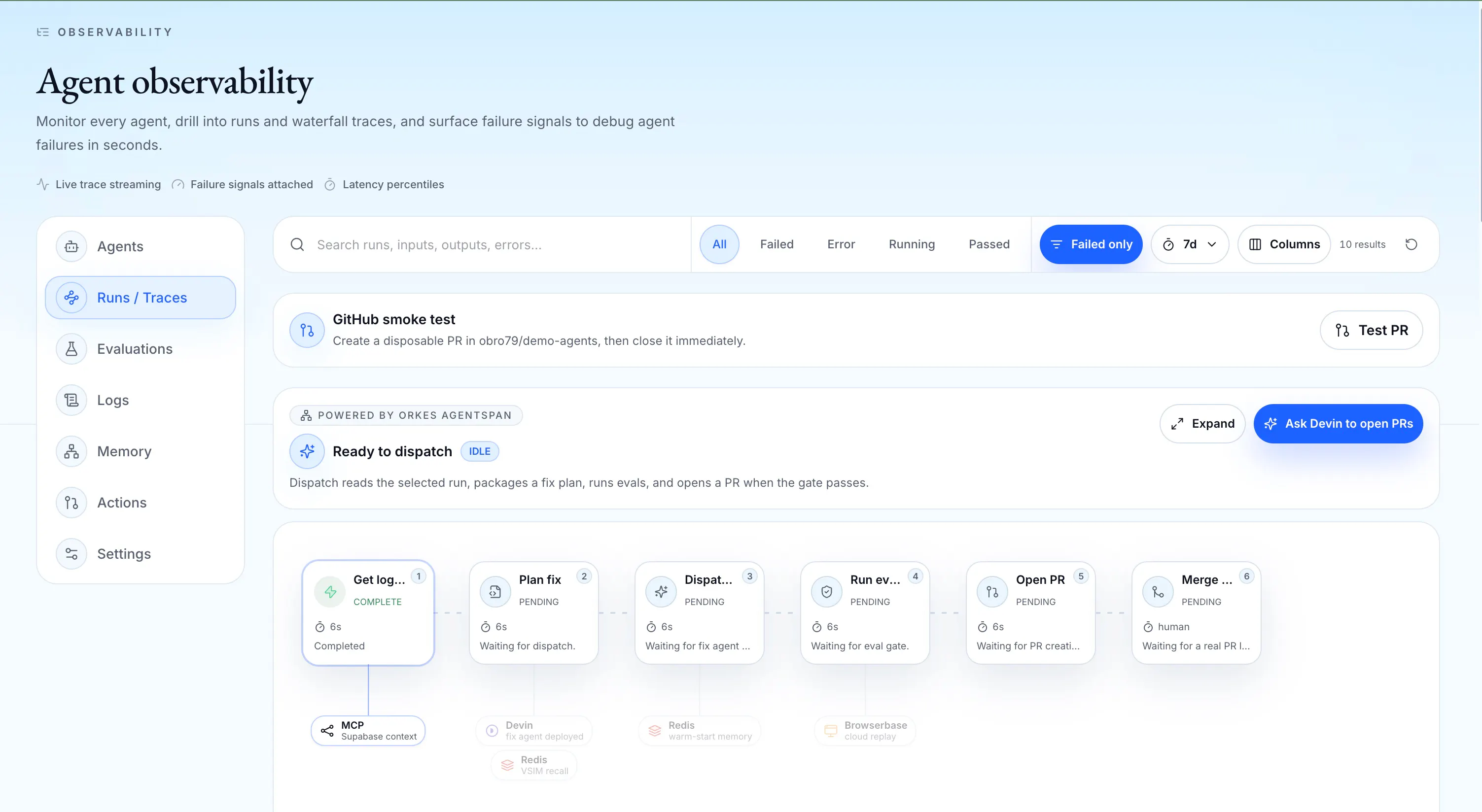Click the Devin fix agent deployed node
1482x812 pixels.
(534, 731)
